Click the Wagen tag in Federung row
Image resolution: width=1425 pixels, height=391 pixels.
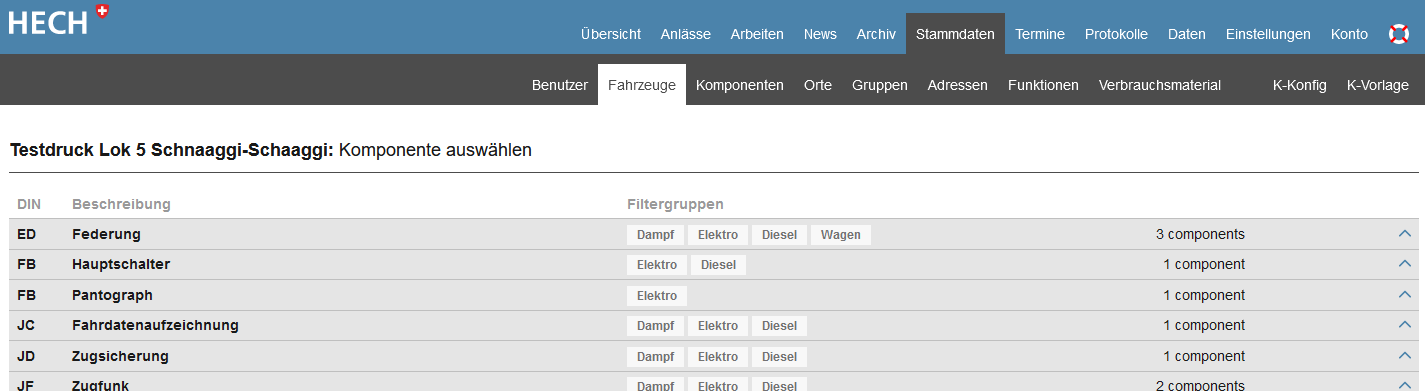point(841,235)
